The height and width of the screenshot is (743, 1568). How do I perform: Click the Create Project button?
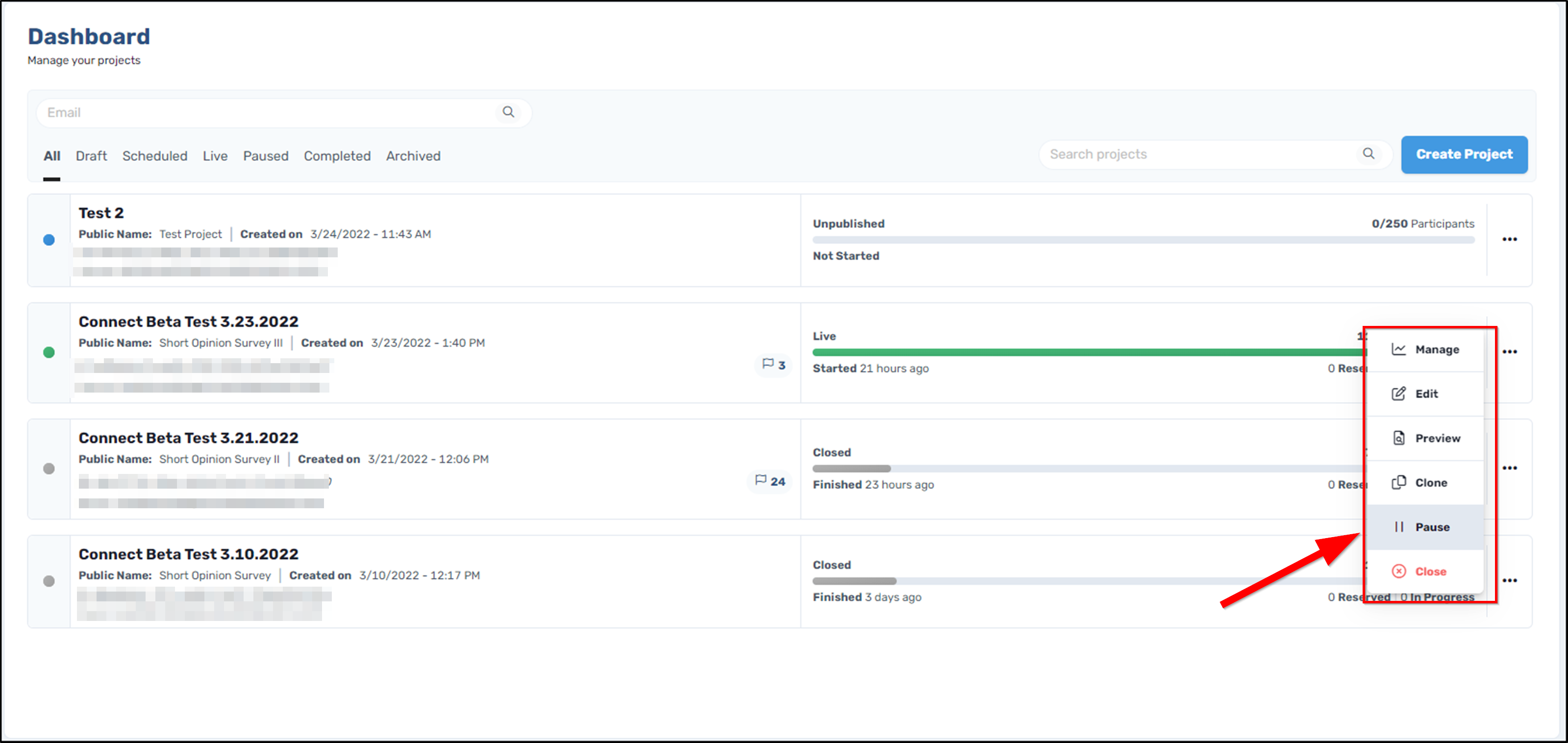pyautogui.click(x=1464, y=154)
